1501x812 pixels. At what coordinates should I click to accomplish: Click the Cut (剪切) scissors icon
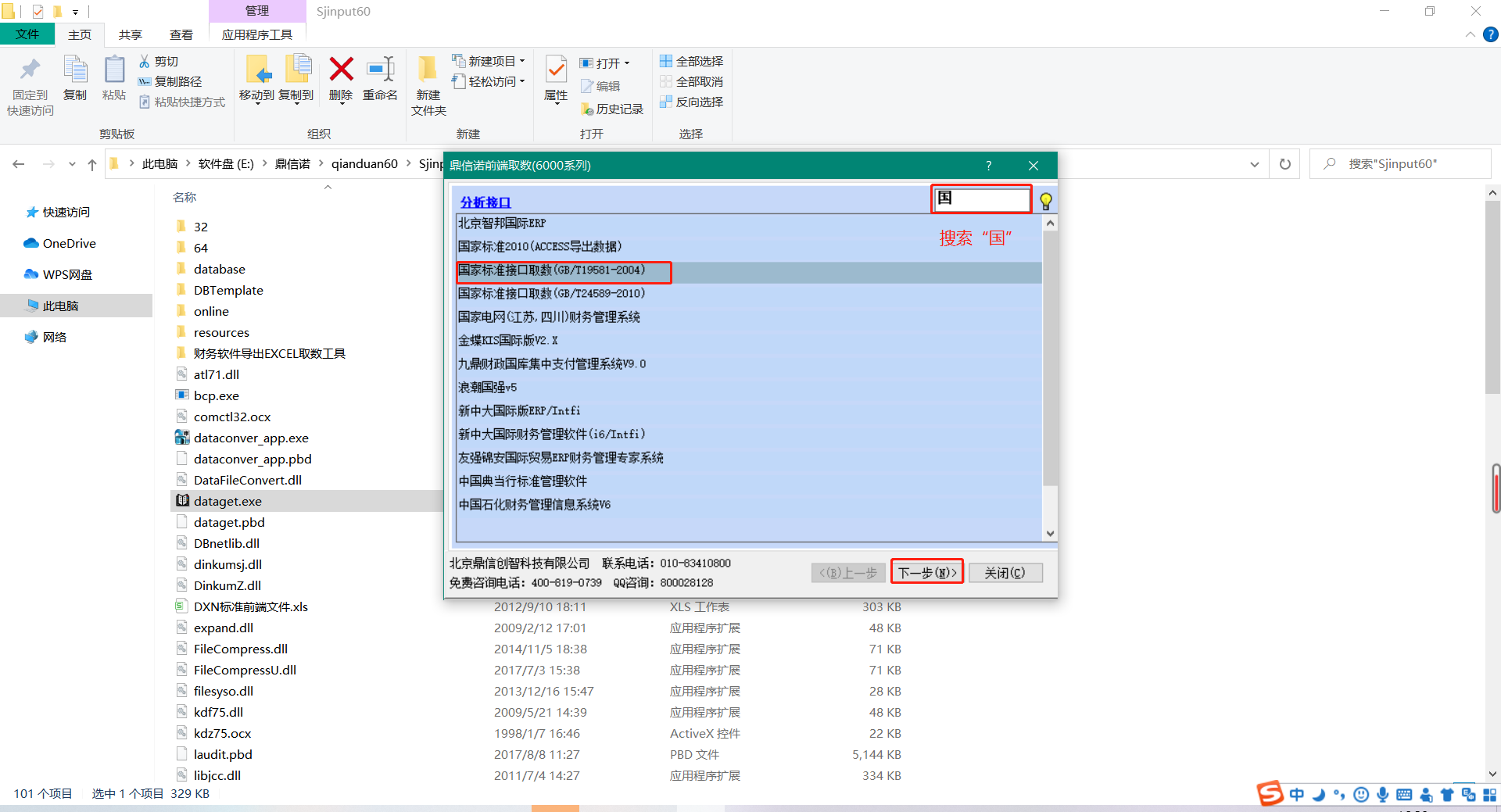[x=145, y=61]
